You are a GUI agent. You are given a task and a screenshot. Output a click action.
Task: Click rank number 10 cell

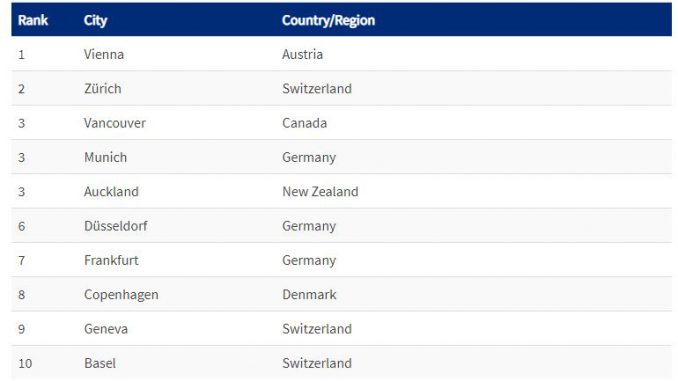[x=25, y=364]
